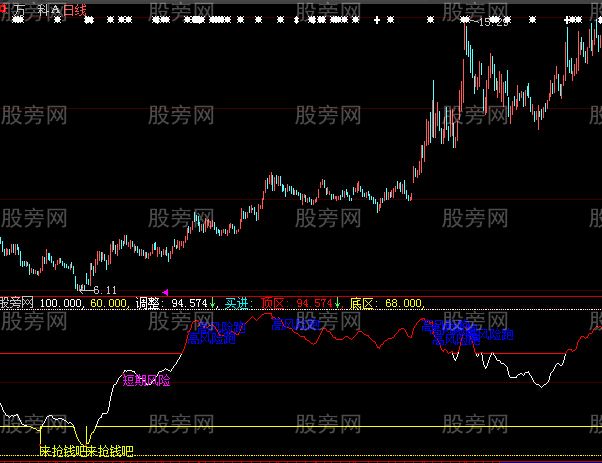Click the 股旁网 indicator name at the panel's left
The image size is (602, 463).
point(16,302)
